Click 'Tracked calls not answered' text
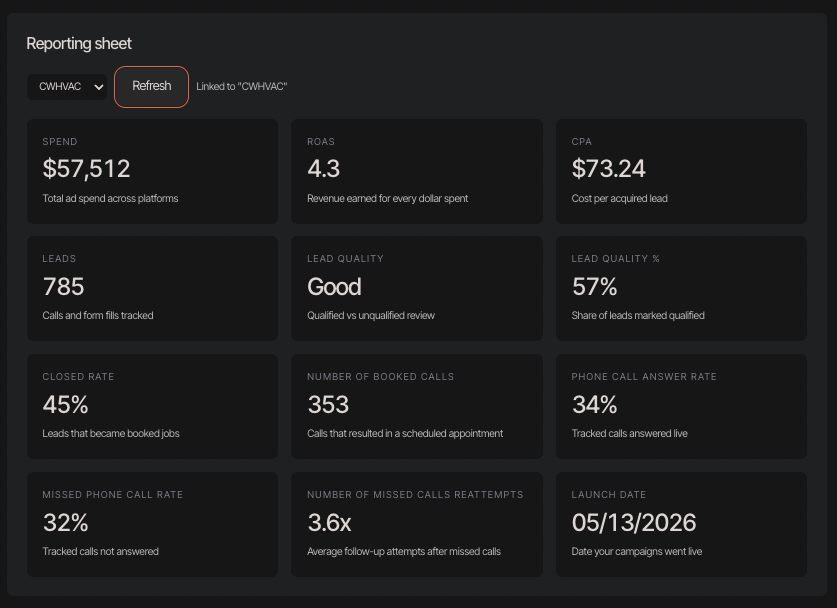The height and width of the screenshot is (608, 837). (x=100, y=551)
